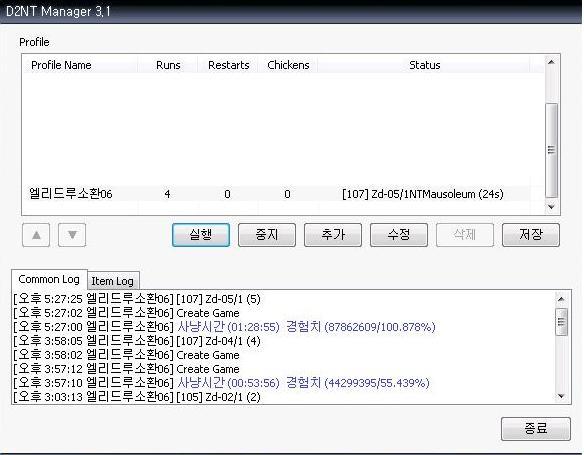Sort by the Chickens column header
The width and height of the screenshot is (584, 455).
point(288,65)
